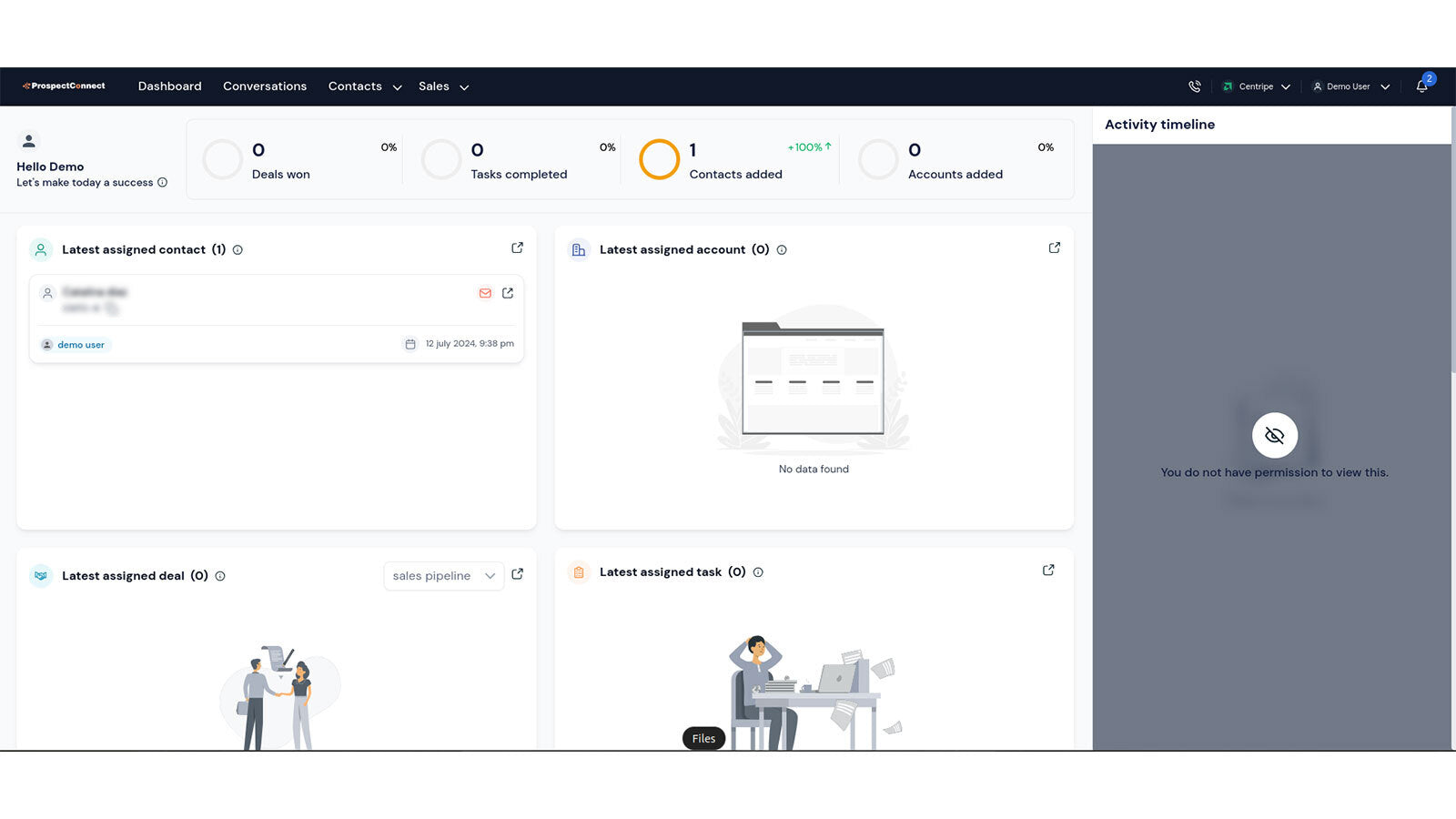
Task: Click the calendar icon beside 12 July 2024
Action: click(410, 344)
